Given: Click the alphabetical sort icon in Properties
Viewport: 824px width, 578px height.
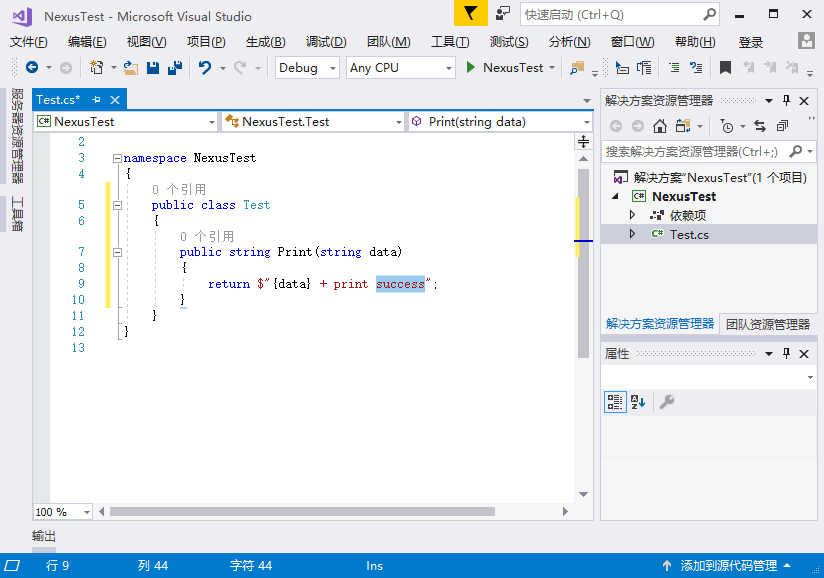Looking at the screenshot, I should (x=638, y=402).
